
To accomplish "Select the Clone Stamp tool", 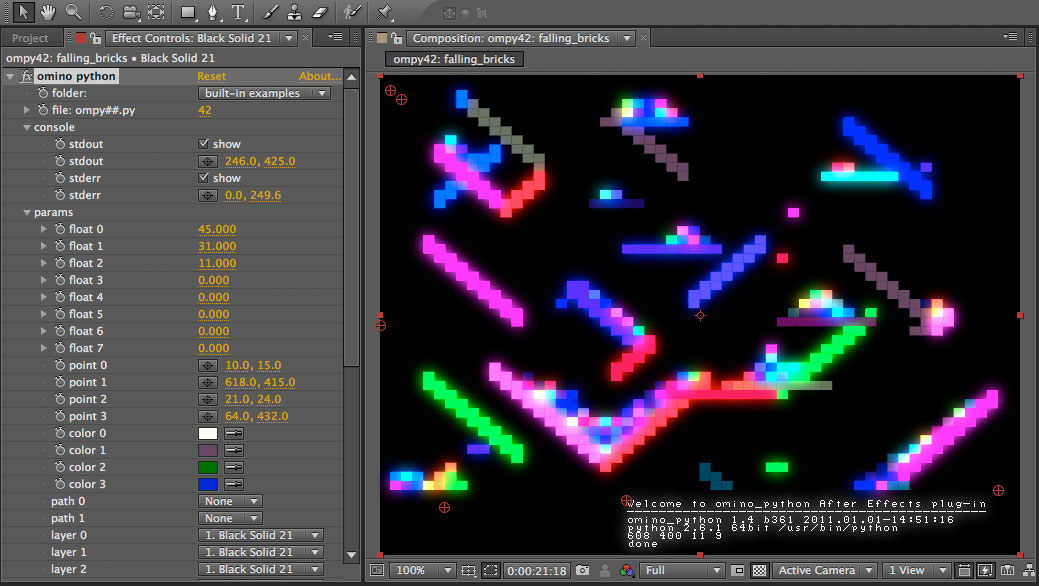I will (x=294, y=12).
